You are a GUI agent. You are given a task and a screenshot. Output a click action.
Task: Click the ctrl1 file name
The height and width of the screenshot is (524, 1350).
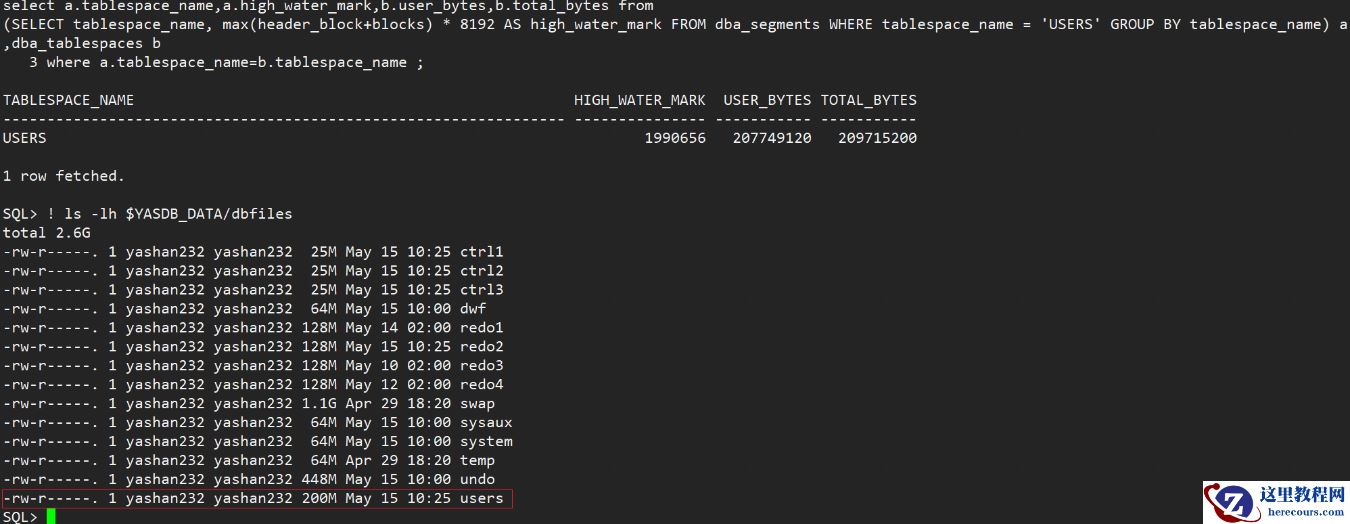click(481, 252)
